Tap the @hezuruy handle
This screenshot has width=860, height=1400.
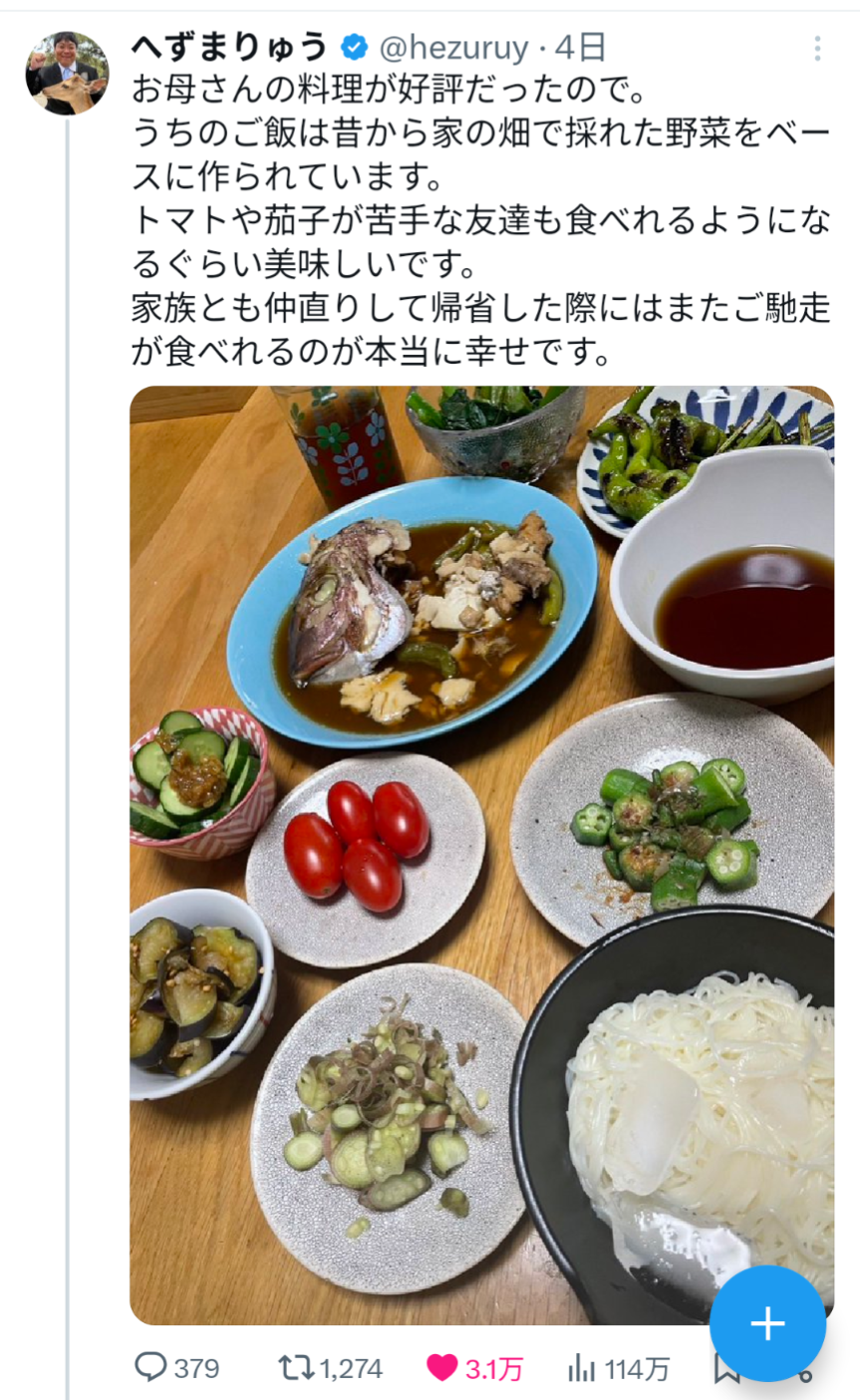pos(451,47)
